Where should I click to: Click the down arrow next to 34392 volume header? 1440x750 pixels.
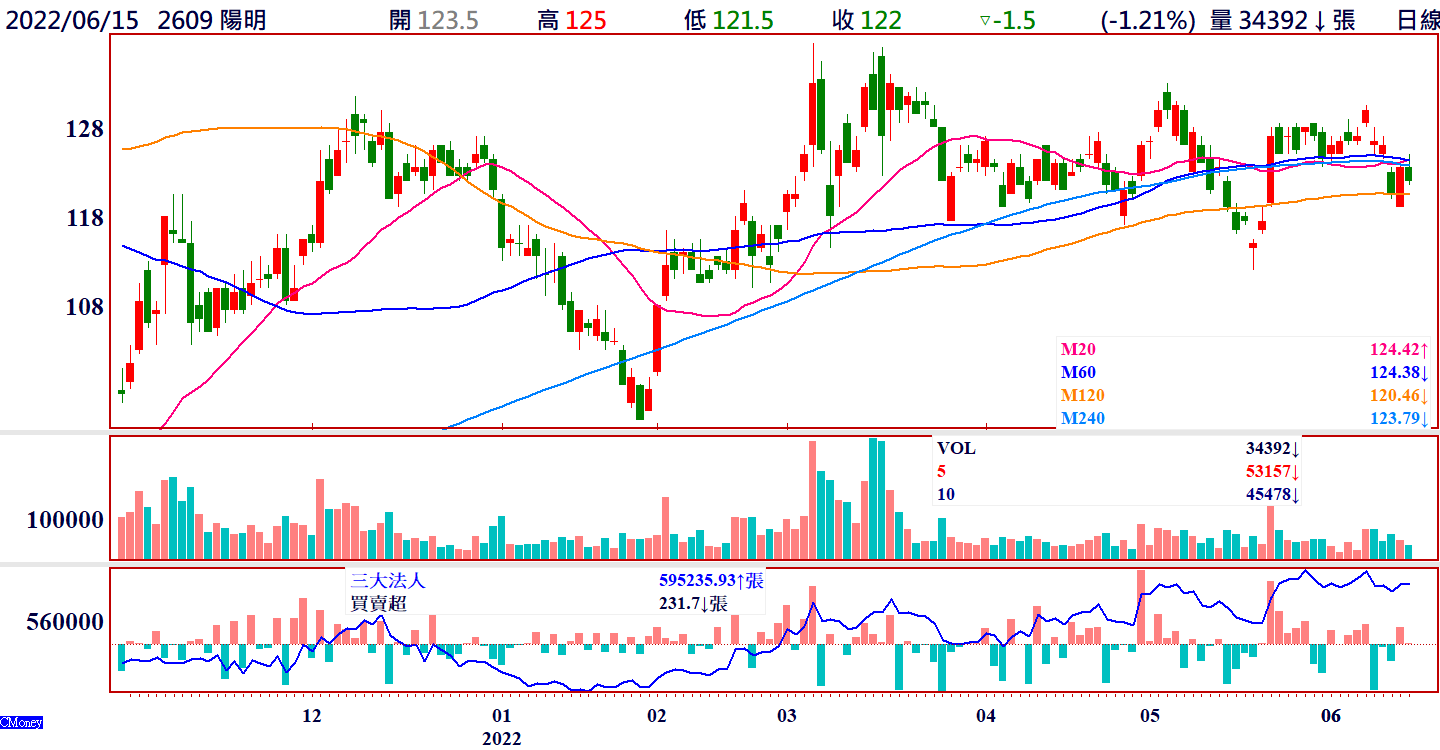click(x=1319, y=20)
